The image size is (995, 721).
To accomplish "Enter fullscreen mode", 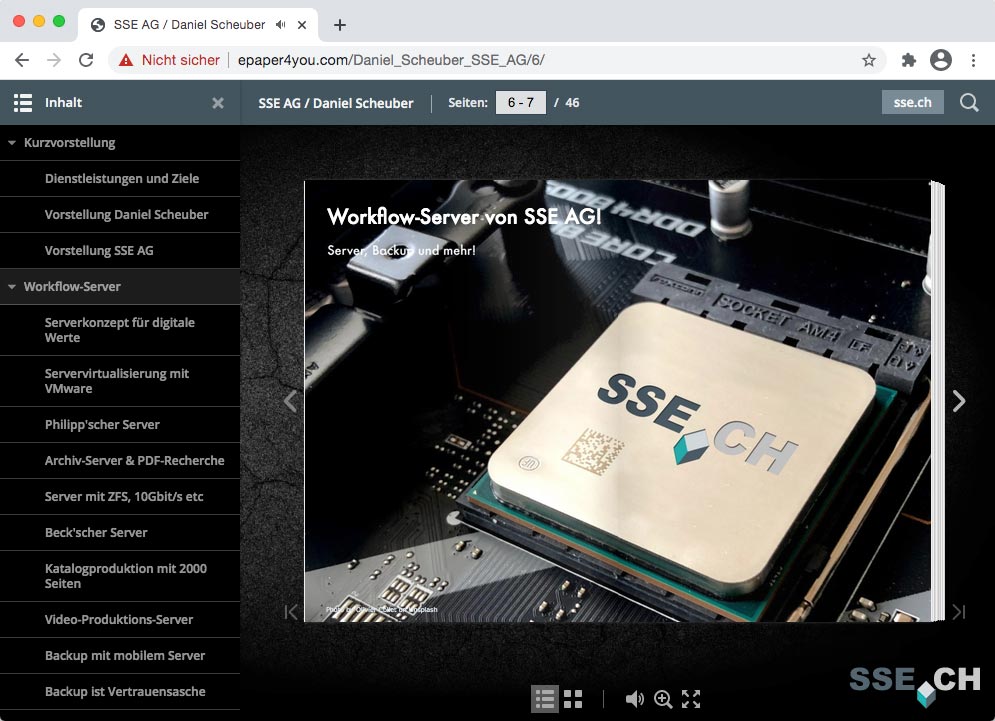I will tap(691, 699).
